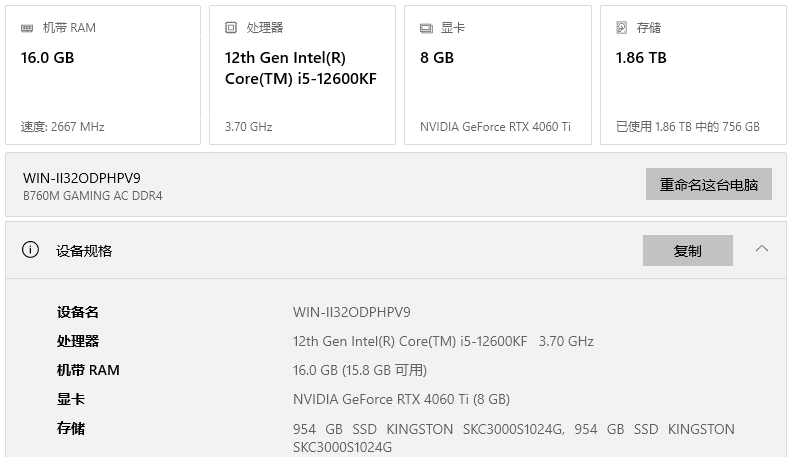Click the info icon next to 设备规格
790x457 pixels.
click(x=31, y=250)
